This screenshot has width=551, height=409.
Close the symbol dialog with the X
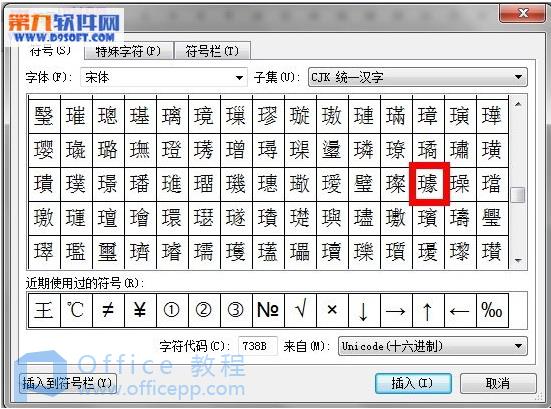coord(523,14)
